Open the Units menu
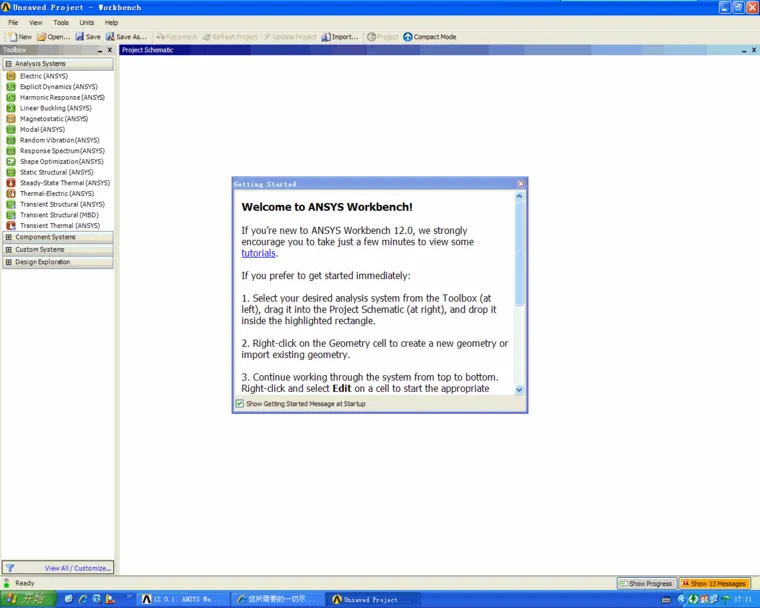Viewport: 760px width, 608px height. [87, 22]
